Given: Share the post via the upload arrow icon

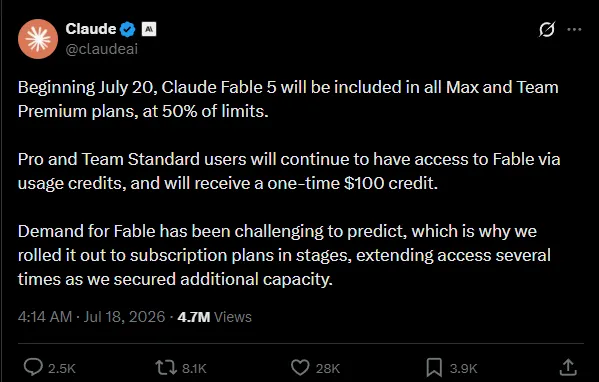Looking at the screenshot, I should tap(568, 367).
